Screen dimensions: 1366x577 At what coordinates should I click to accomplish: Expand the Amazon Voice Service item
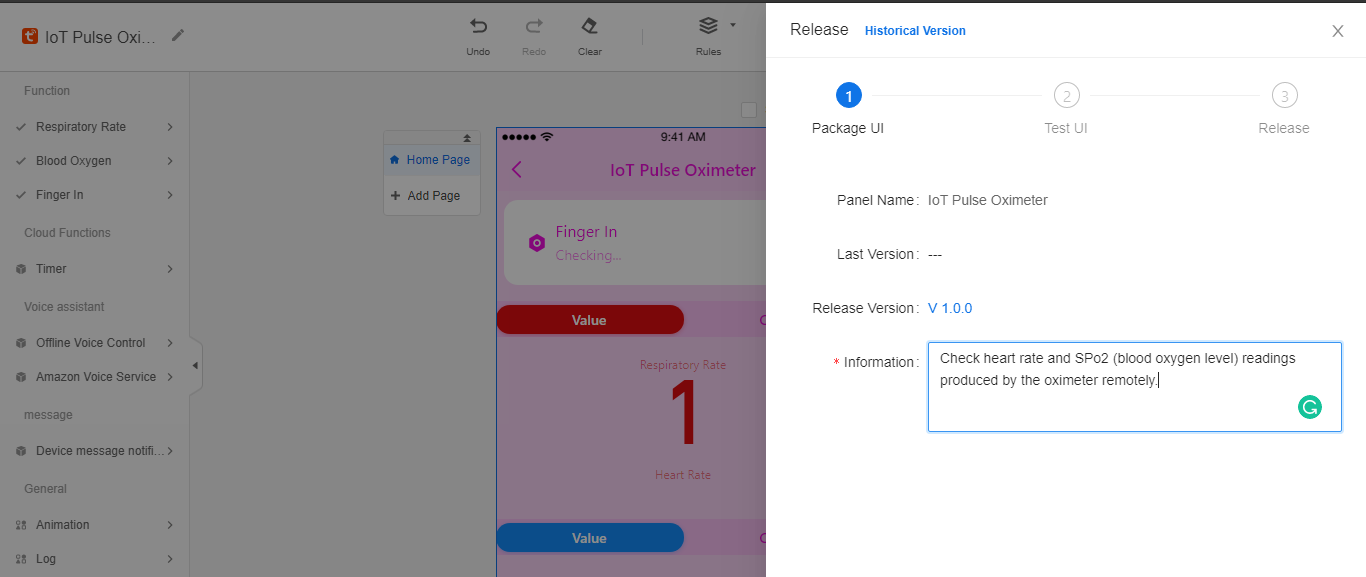coord(170,377)
